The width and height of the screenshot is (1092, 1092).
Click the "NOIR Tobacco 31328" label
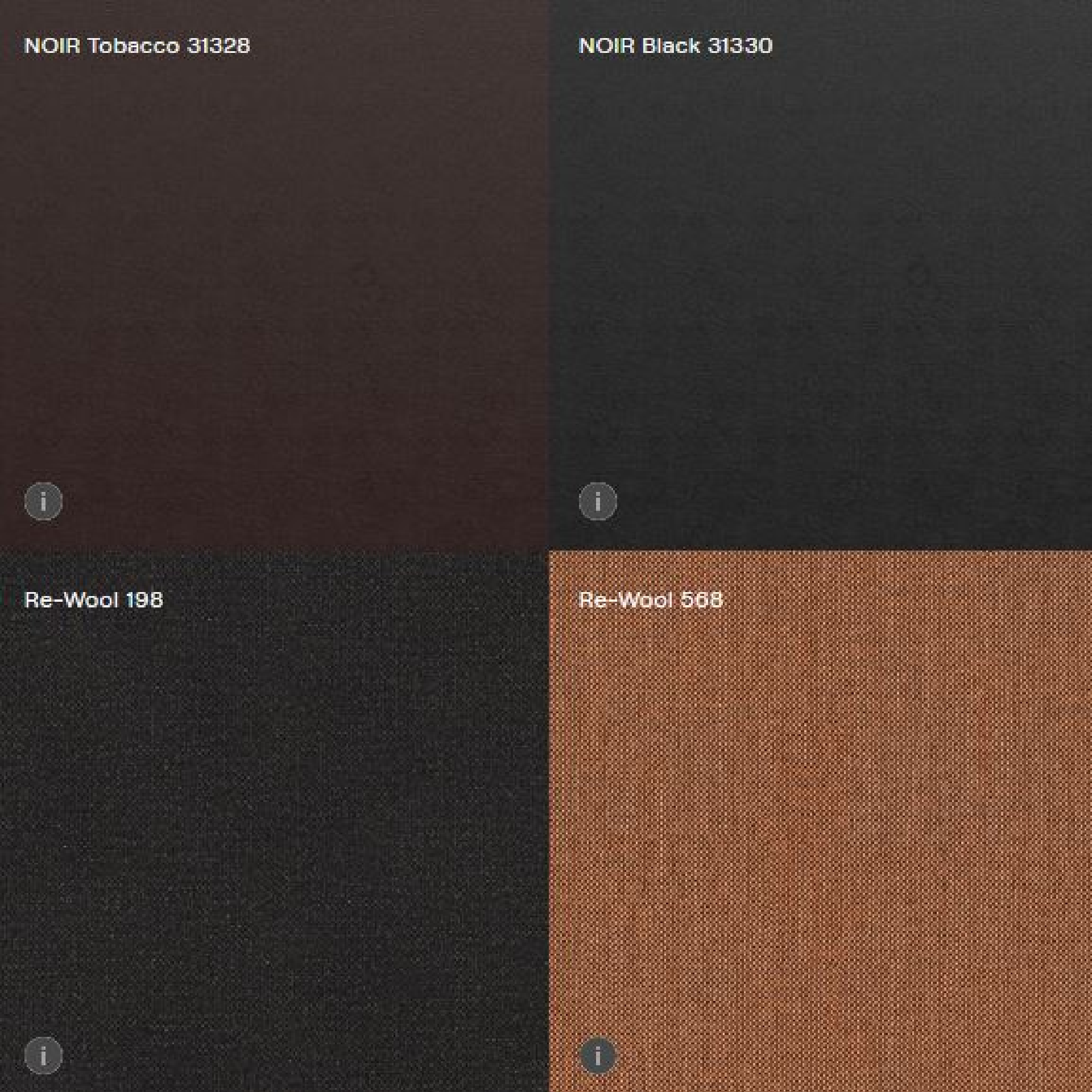click(x=137, y=45)
